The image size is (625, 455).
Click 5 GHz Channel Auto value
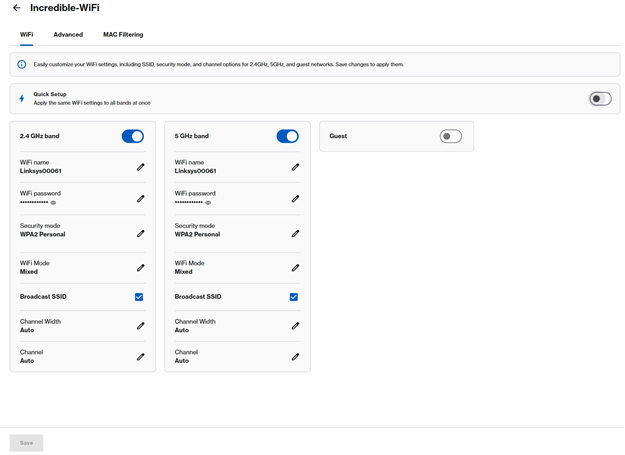click(181, 361)
